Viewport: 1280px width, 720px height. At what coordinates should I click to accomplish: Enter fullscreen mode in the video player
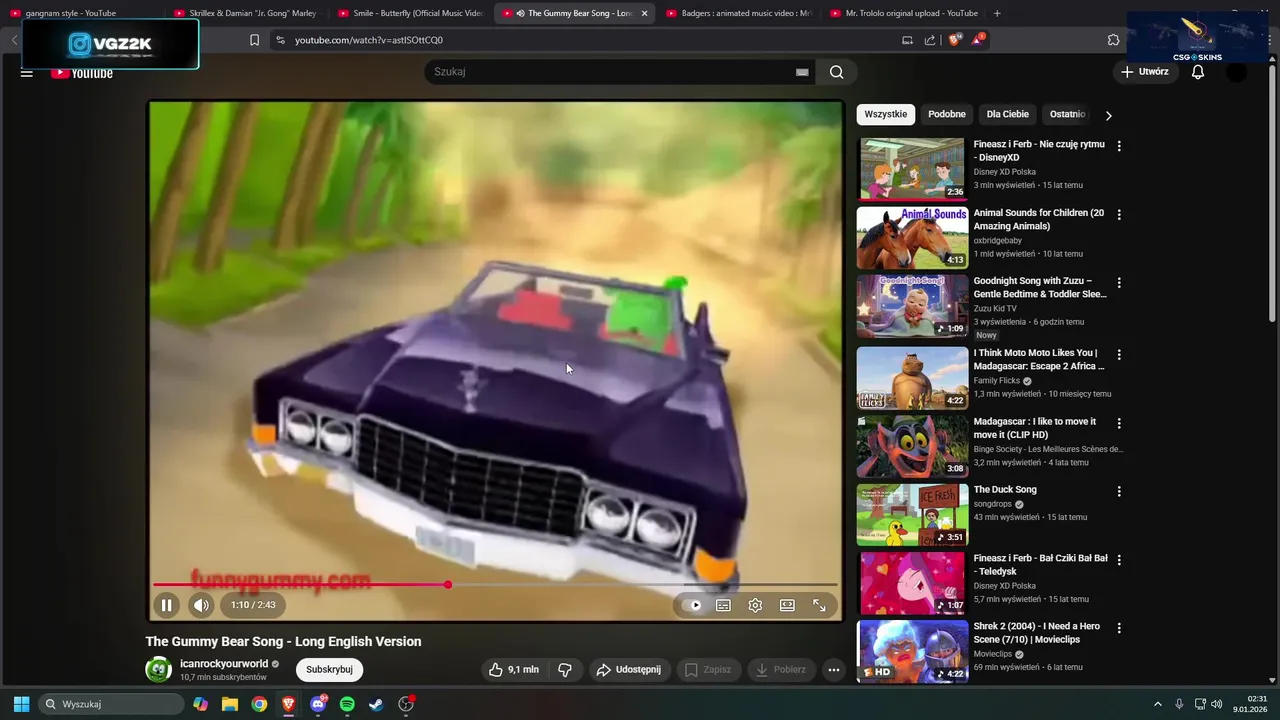[x=819, y=605]
